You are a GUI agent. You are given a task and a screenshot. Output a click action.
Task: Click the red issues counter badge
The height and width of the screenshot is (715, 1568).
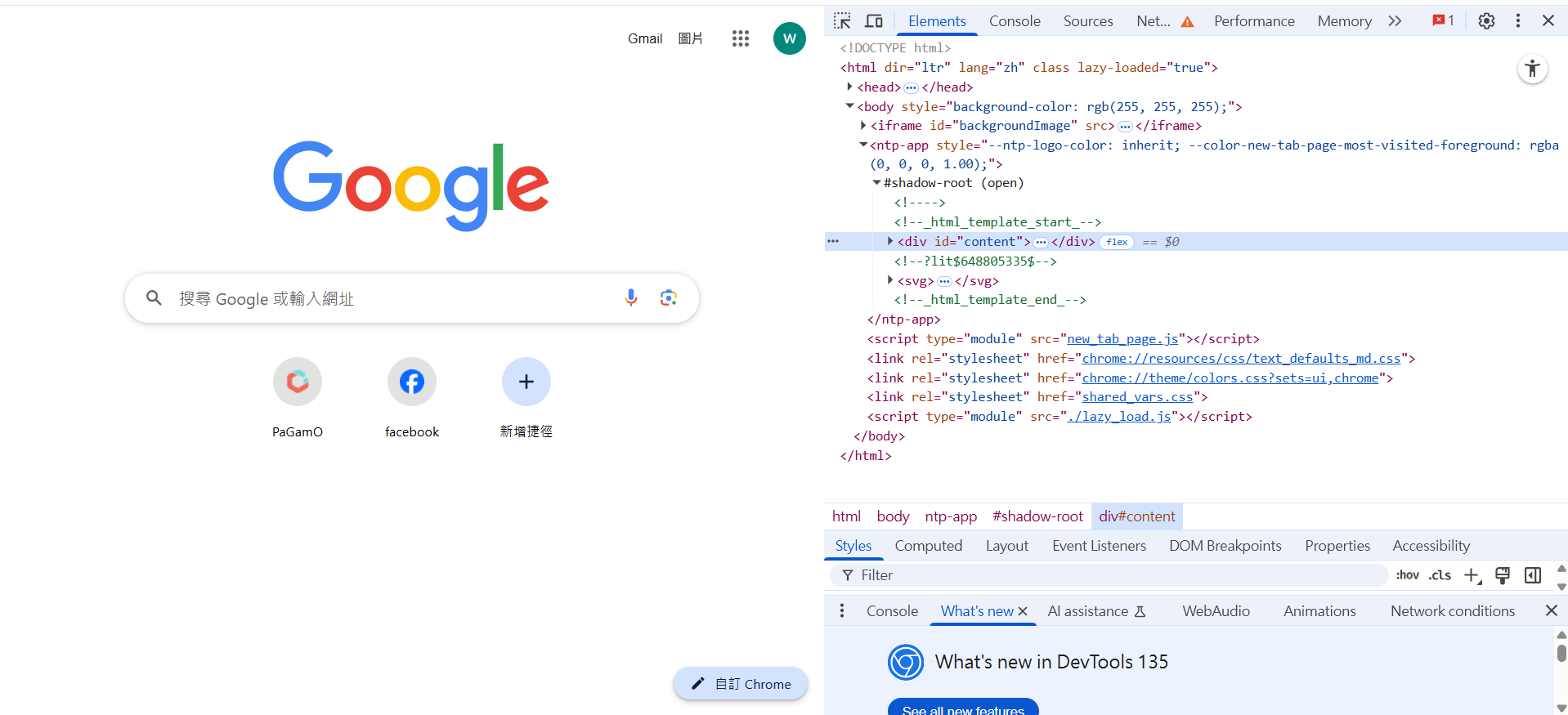click(1443, 21)
